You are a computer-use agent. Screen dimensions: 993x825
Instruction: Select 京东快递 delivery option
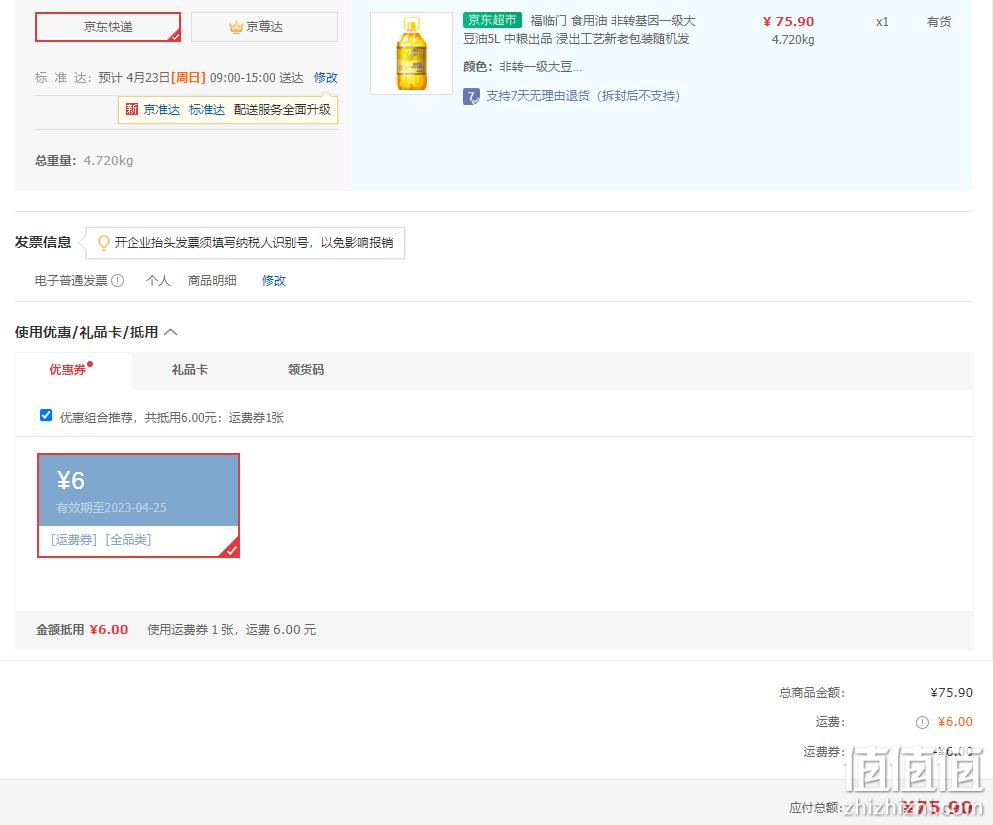108,27
